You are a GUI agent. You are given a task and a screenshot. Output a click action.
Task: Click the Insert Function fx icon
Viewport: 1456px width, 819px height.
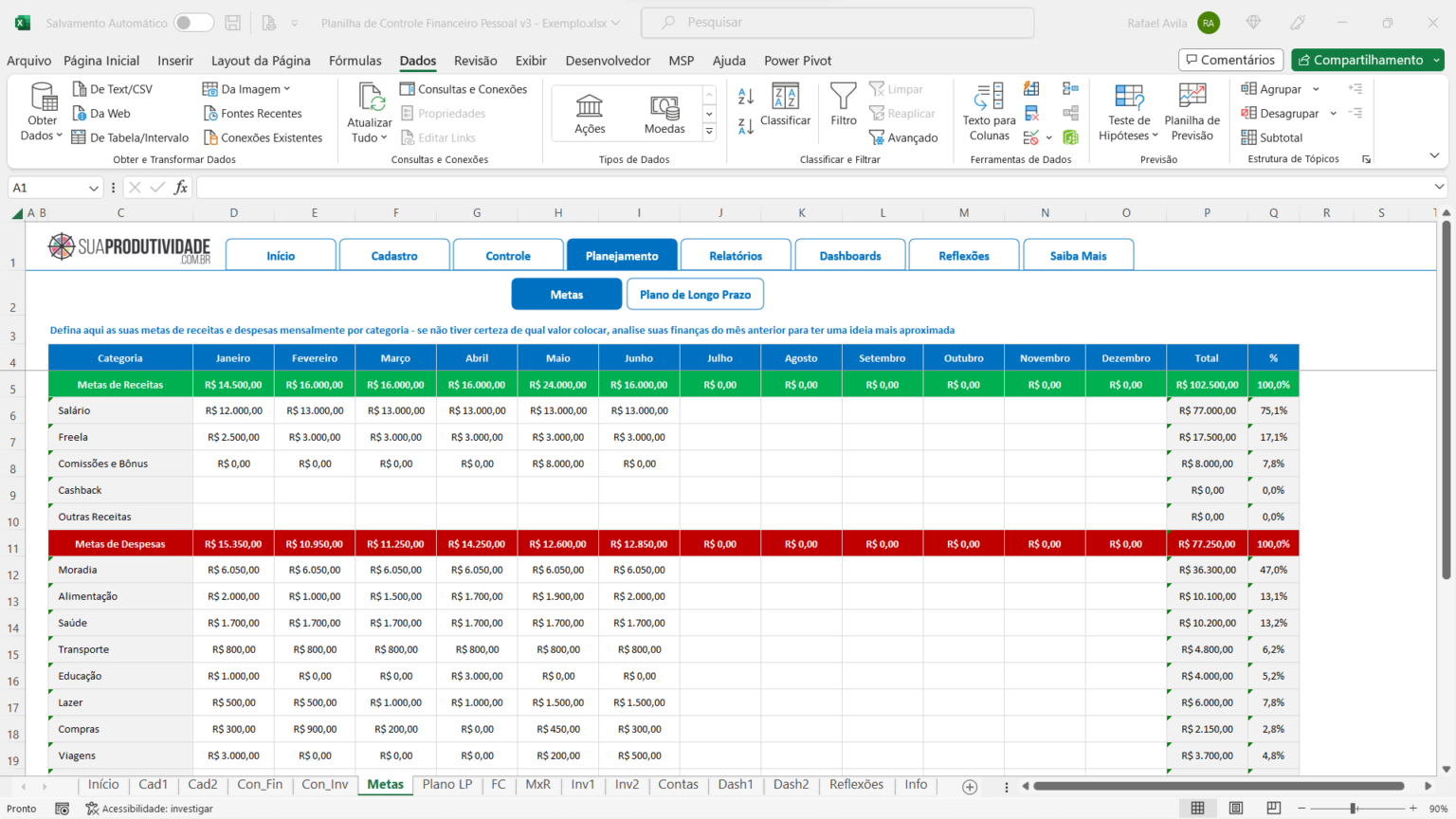click(x=180, y=188)
